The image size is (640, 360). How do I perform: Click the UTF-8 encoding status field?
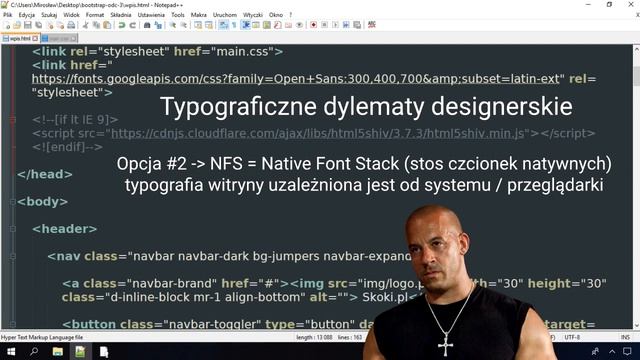click(572, 337)
